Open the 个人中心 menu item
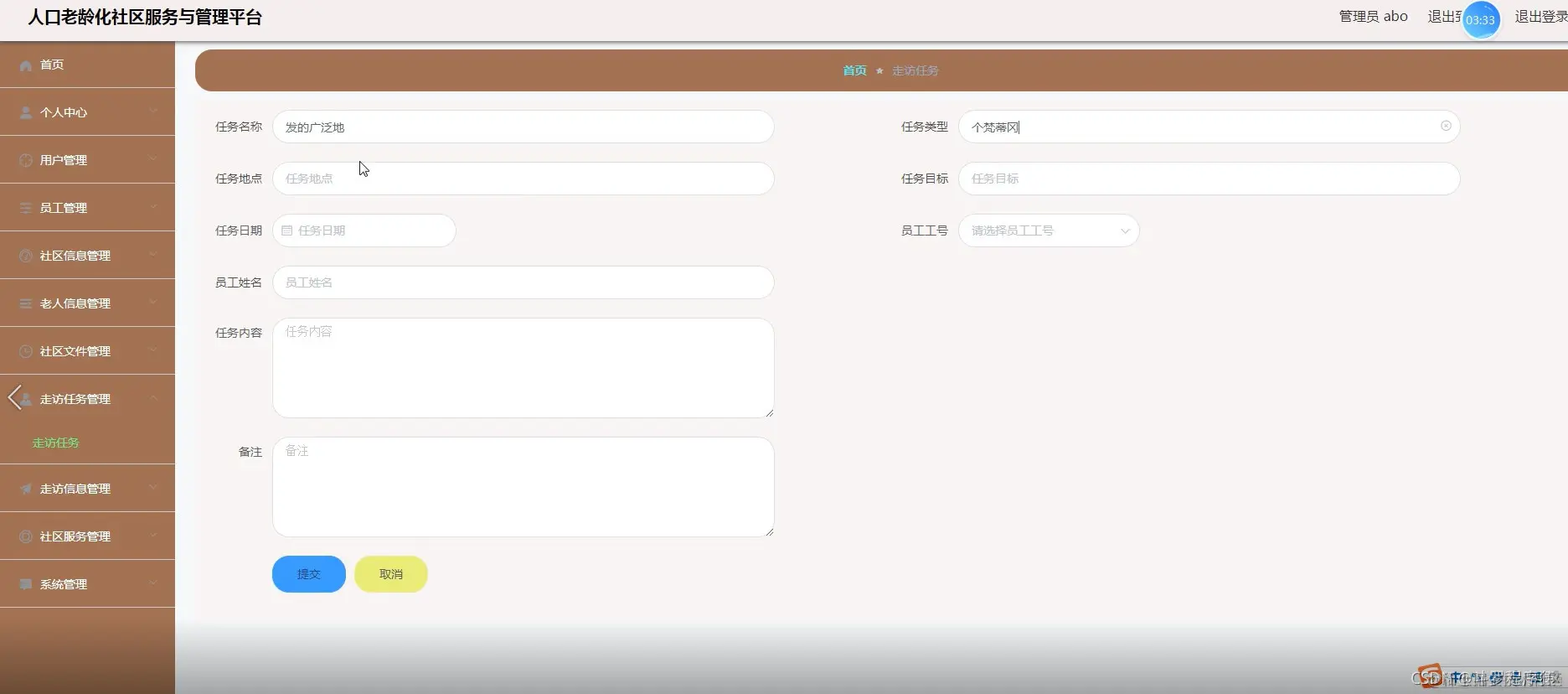The width and height of the screenshot is (1568, 694). [87, 112]
